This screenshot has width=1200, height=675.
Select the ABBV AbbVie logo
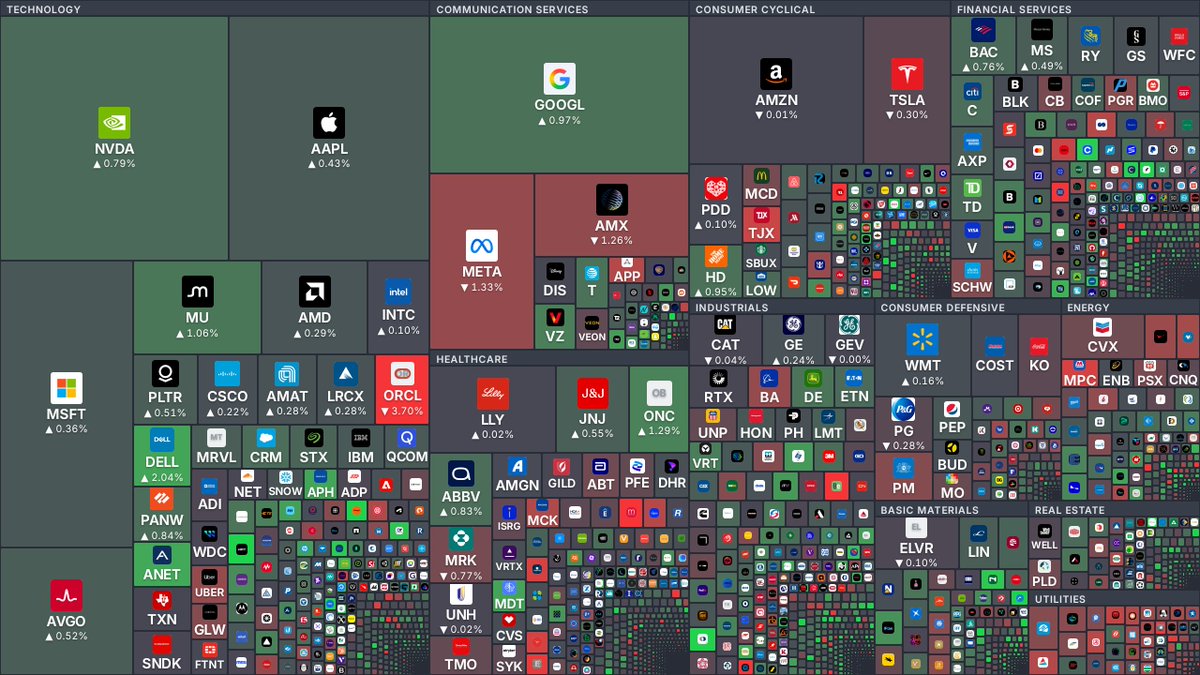click(x=461, y=474)
